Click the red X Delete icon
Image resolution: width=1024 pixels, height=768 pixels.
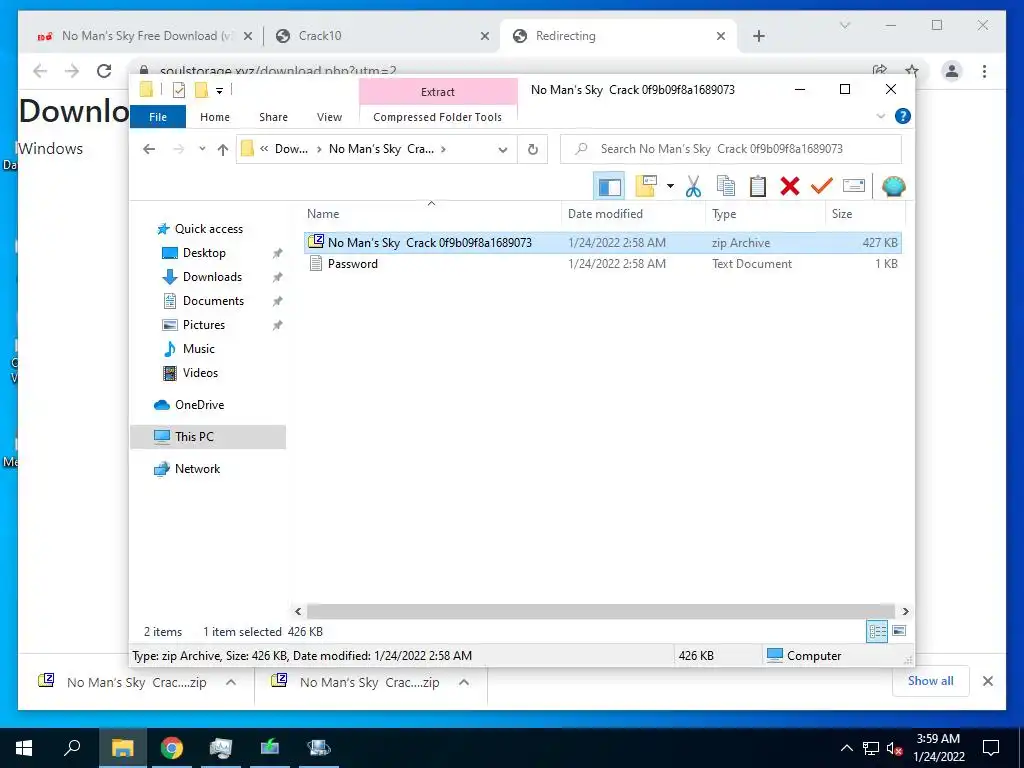point(790,186)
